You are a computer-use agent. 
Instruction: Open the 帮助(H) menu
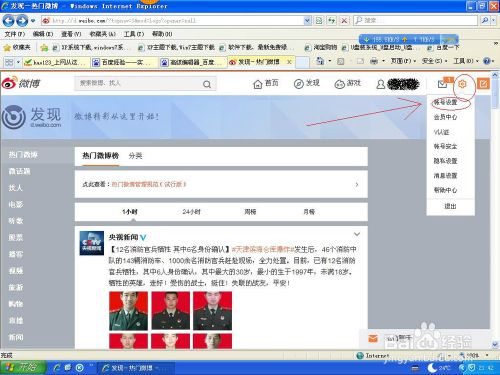[x=162, y=34]
